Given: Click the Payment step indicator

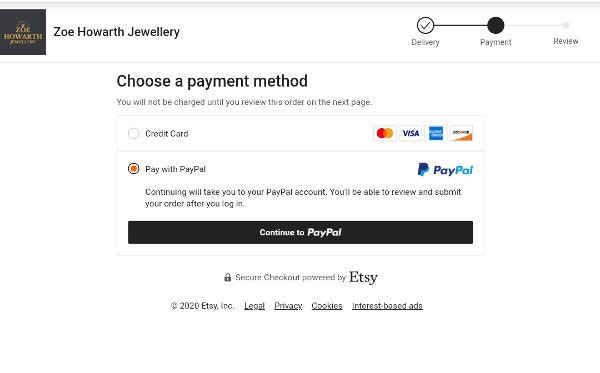Looking at the screenshot, I should (x=496, y=26).
